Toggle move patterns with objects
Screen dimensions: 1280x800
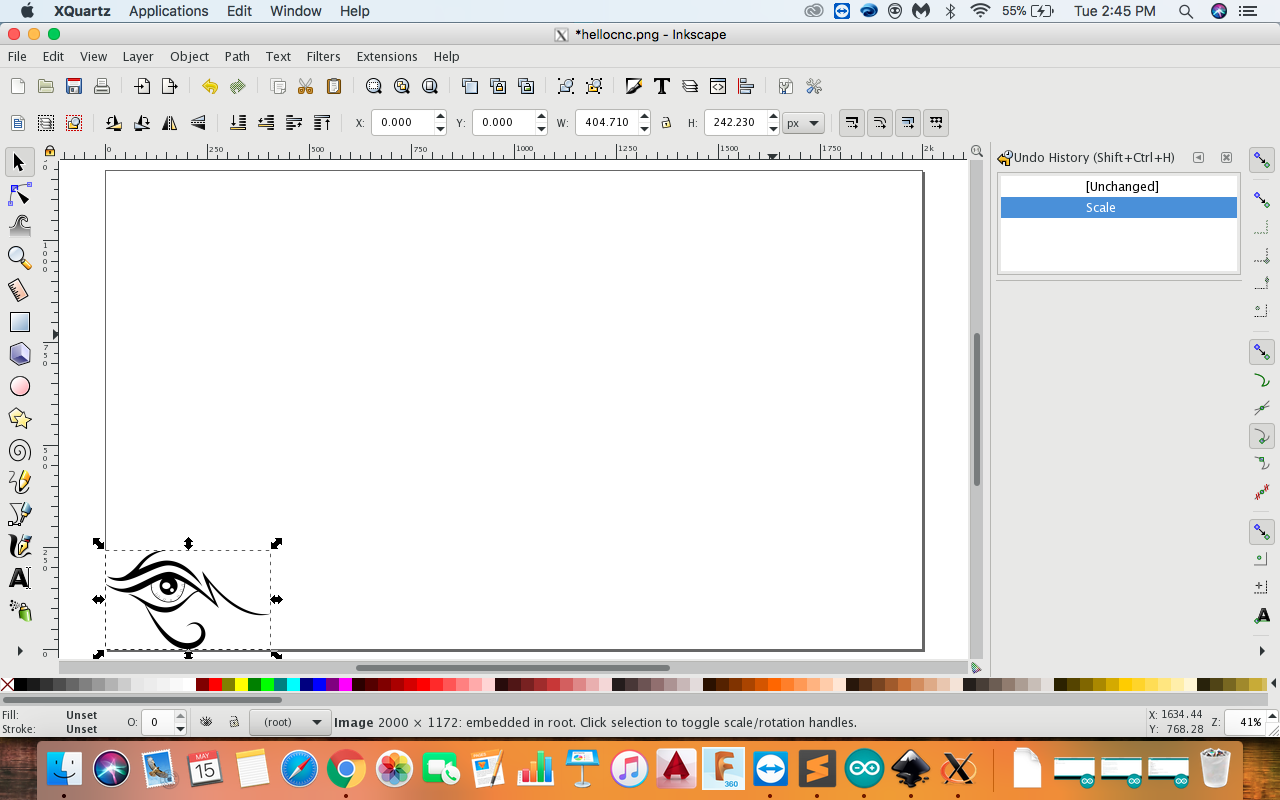click(935, 123)
